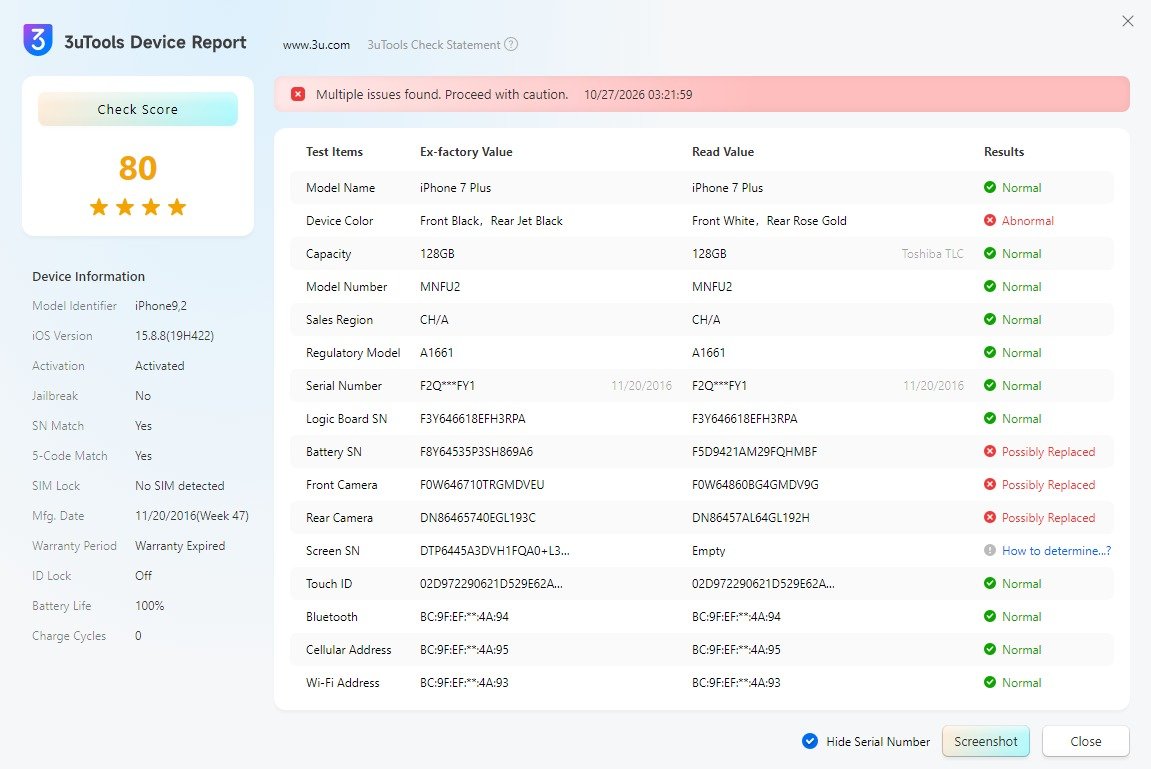Click the 'Empty' Screen SN read value

tap(708, 550)
